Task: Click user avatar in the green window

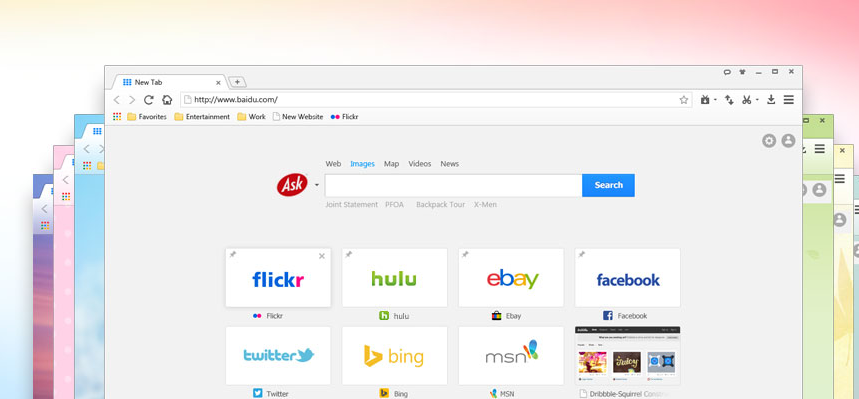Action: [x=819, y=190]
